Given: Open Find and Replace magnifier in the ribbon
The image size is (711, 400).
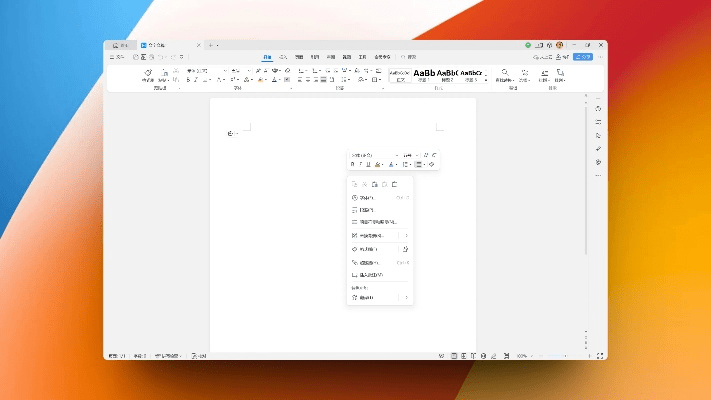Looking at the screenshot, I should click(505, 73).
